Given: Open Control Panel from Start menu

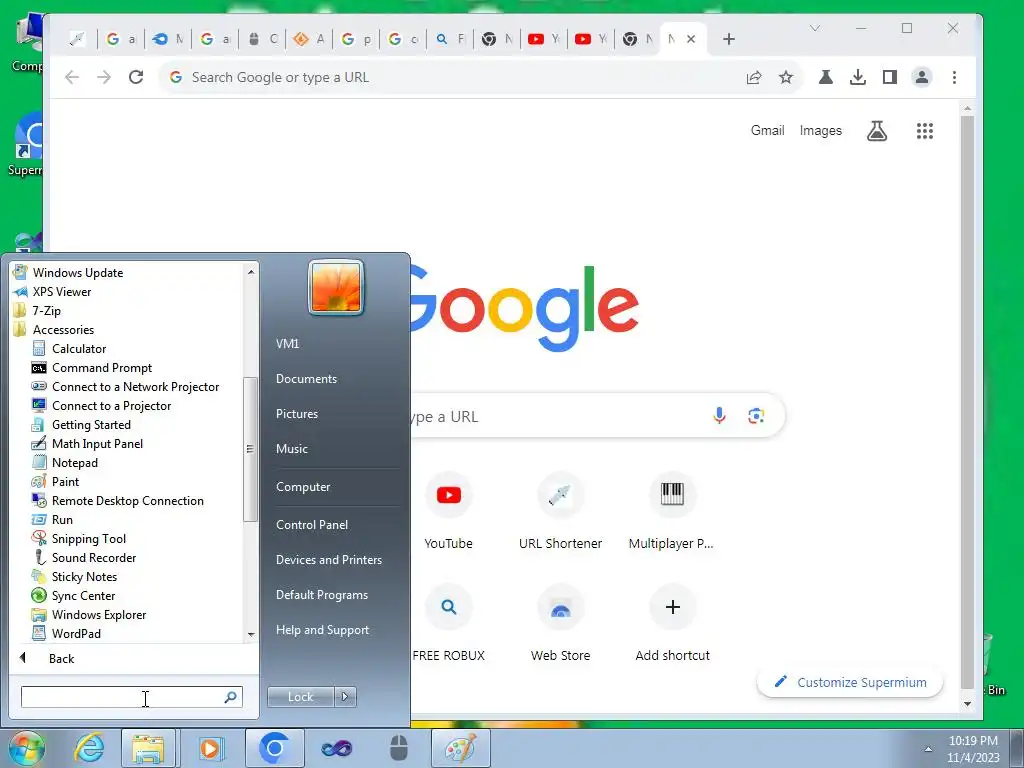Looking at the screenshot, I should [312, 524].
